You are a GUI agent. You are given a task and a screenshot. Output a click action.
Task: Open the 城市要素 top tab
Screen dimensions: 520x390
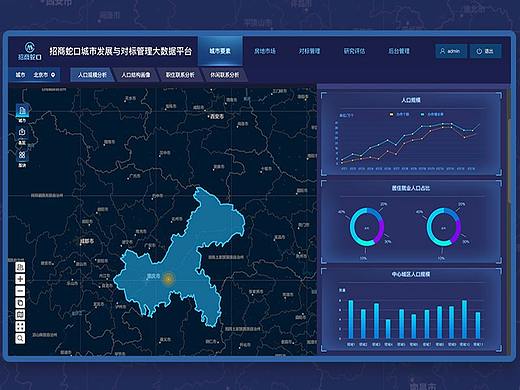tap(220, 51)
